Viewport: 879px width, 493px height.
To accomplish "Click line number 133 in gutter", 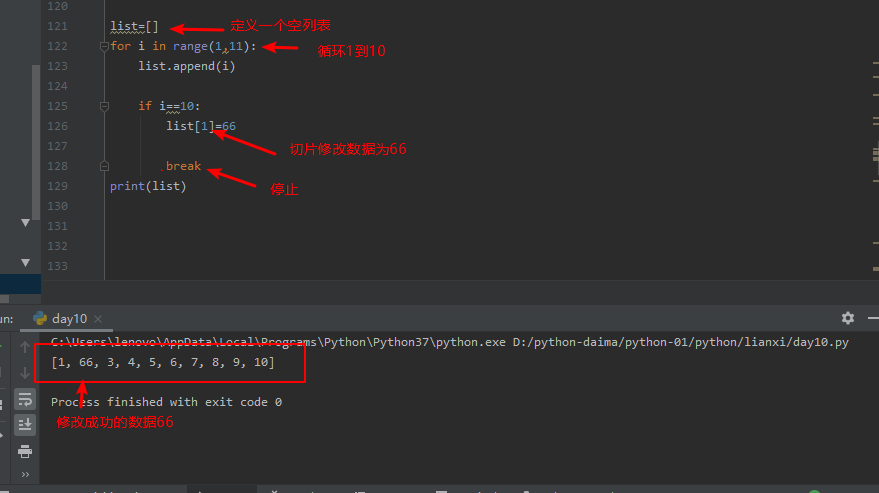I will [57, 266].
